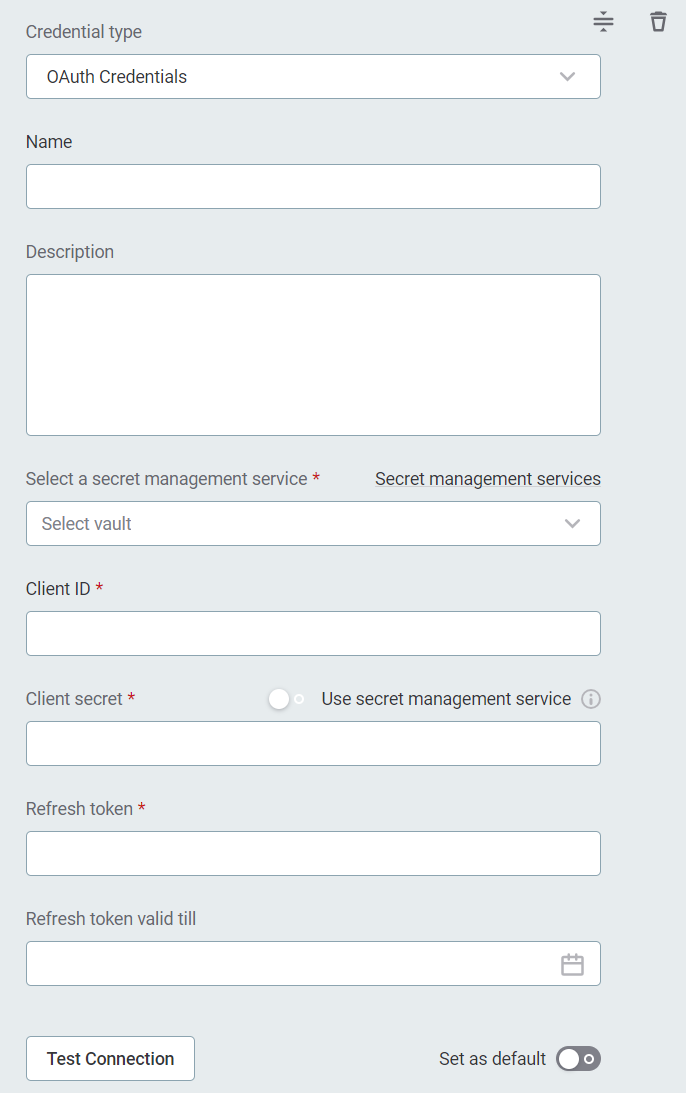This screenshot has width=686, height=1093.
Task: Click inside the Name input field
Action: (x=313, y=186)
